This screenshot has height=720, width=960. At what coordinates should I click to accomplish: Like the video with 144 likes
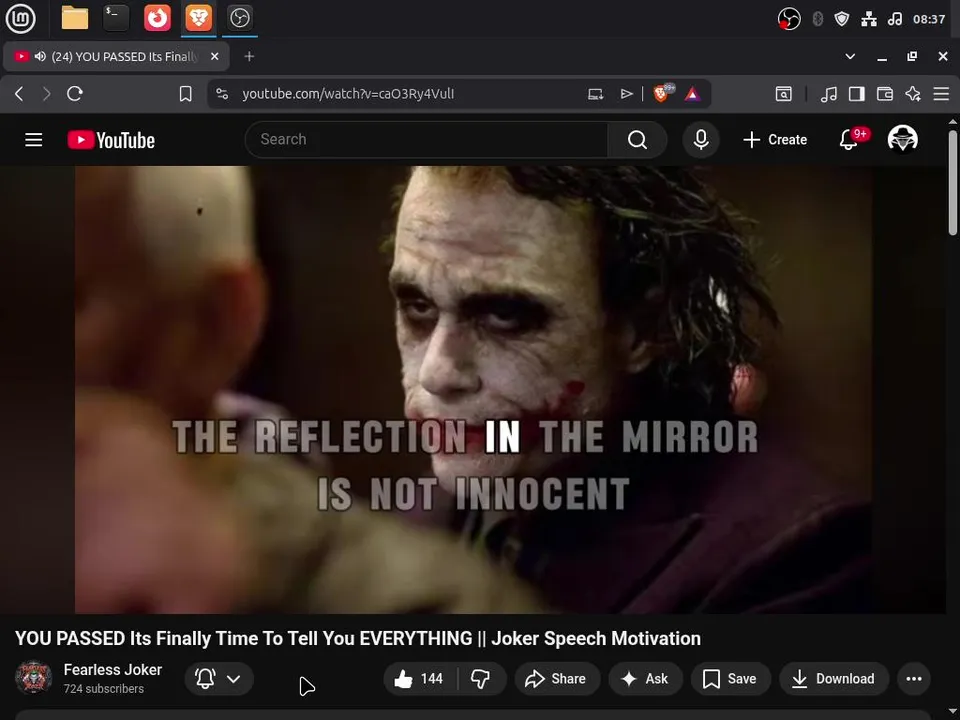(x=420, y=678)
